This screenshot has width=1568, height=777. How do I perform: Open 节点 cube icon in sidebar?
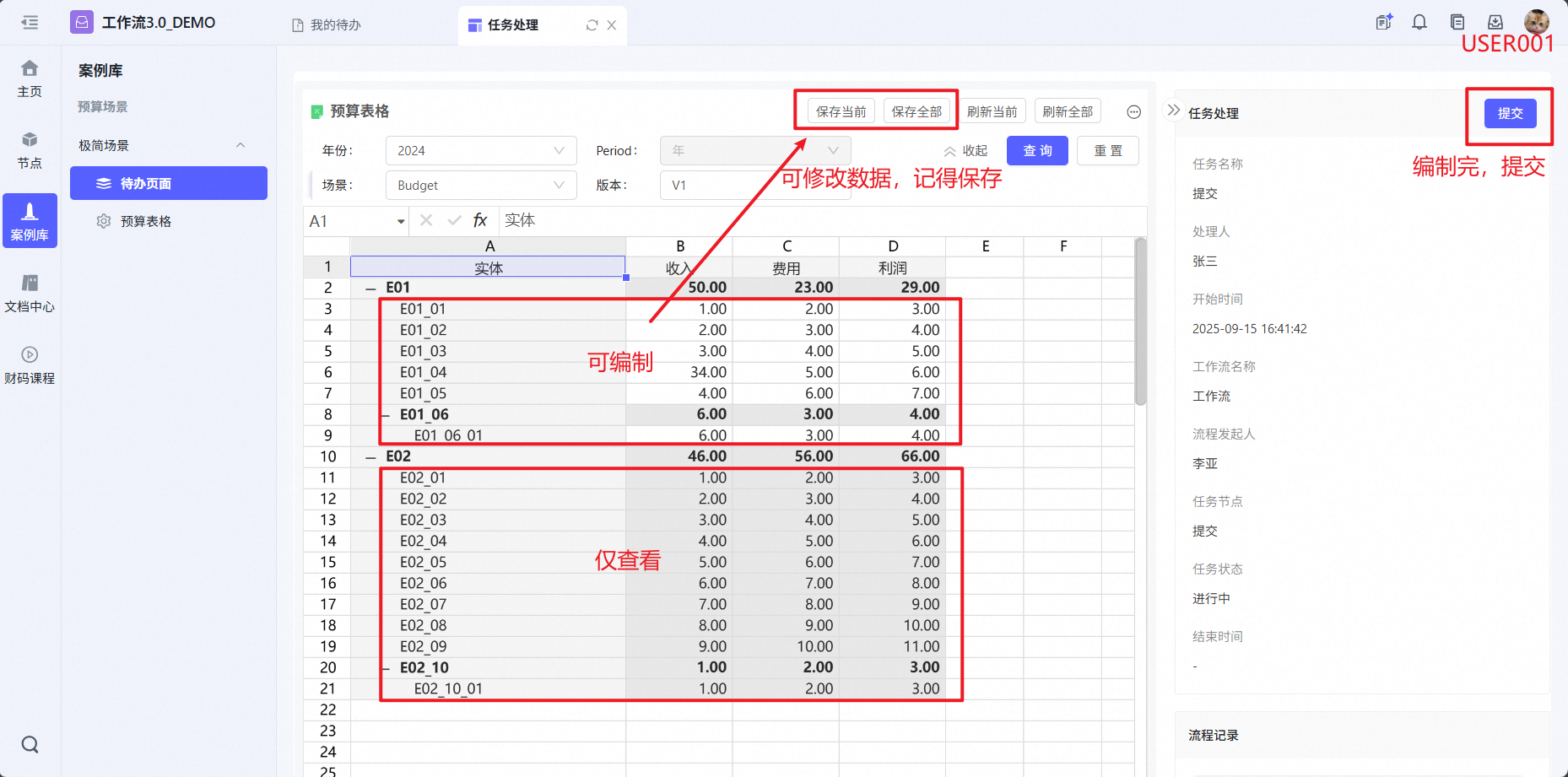click(30, 149)
